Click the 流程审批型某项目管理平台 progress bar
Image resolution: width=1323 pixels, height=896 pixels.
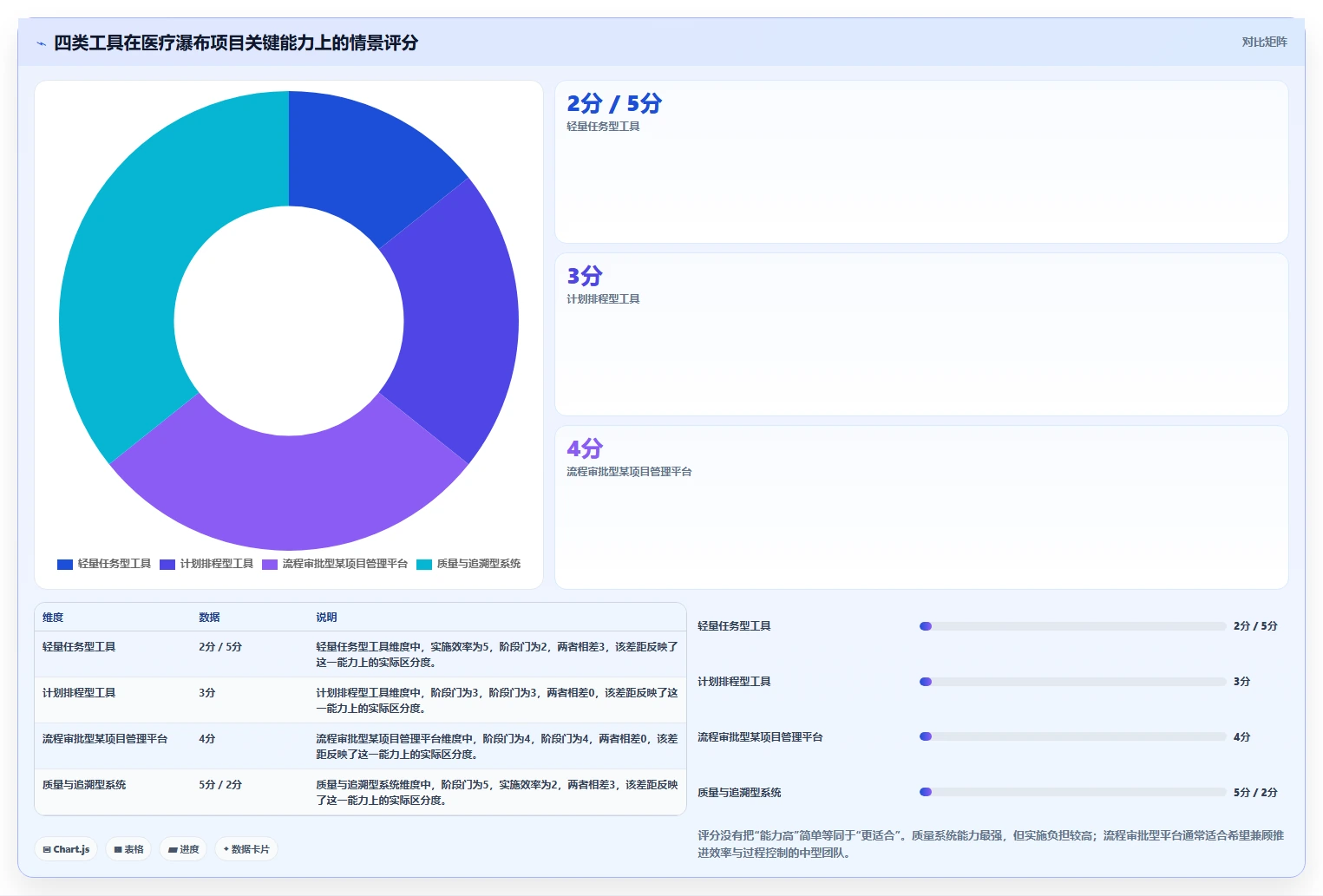click(x=1072, y=736)
